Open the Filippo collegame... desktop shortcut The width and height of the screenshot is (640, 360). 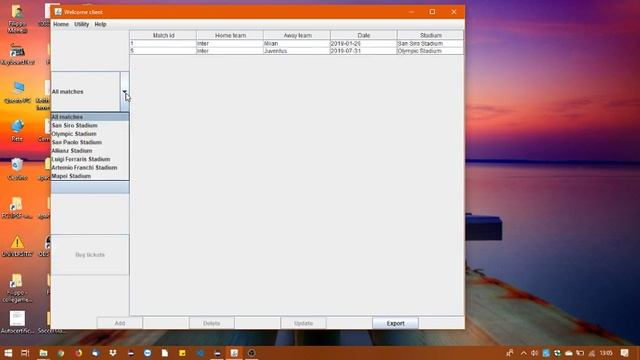click(x=17, y=288)
